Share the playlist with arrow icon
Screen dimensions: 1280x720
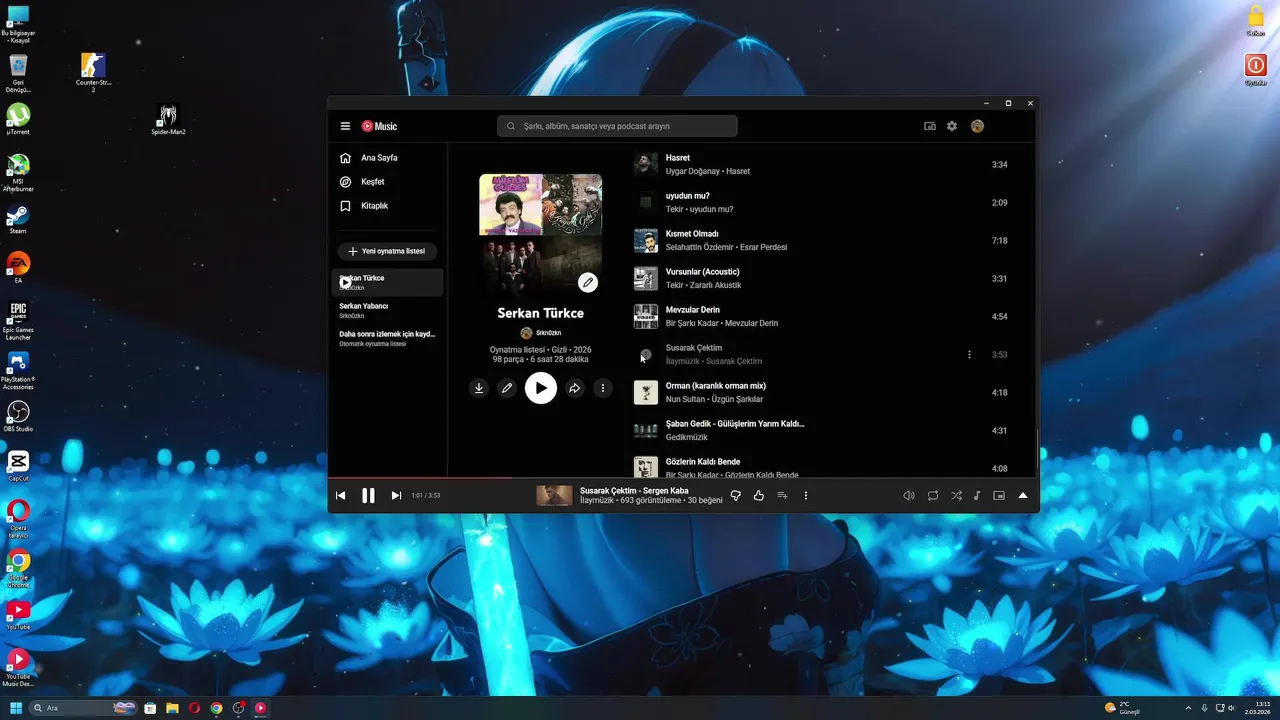(574, 388)
